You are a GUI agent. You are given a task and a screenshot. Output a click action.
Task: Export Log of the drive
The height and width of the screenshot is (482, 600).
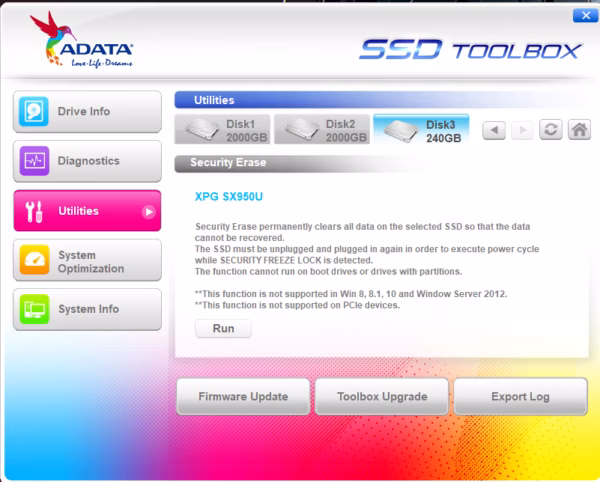pos(520,397)
